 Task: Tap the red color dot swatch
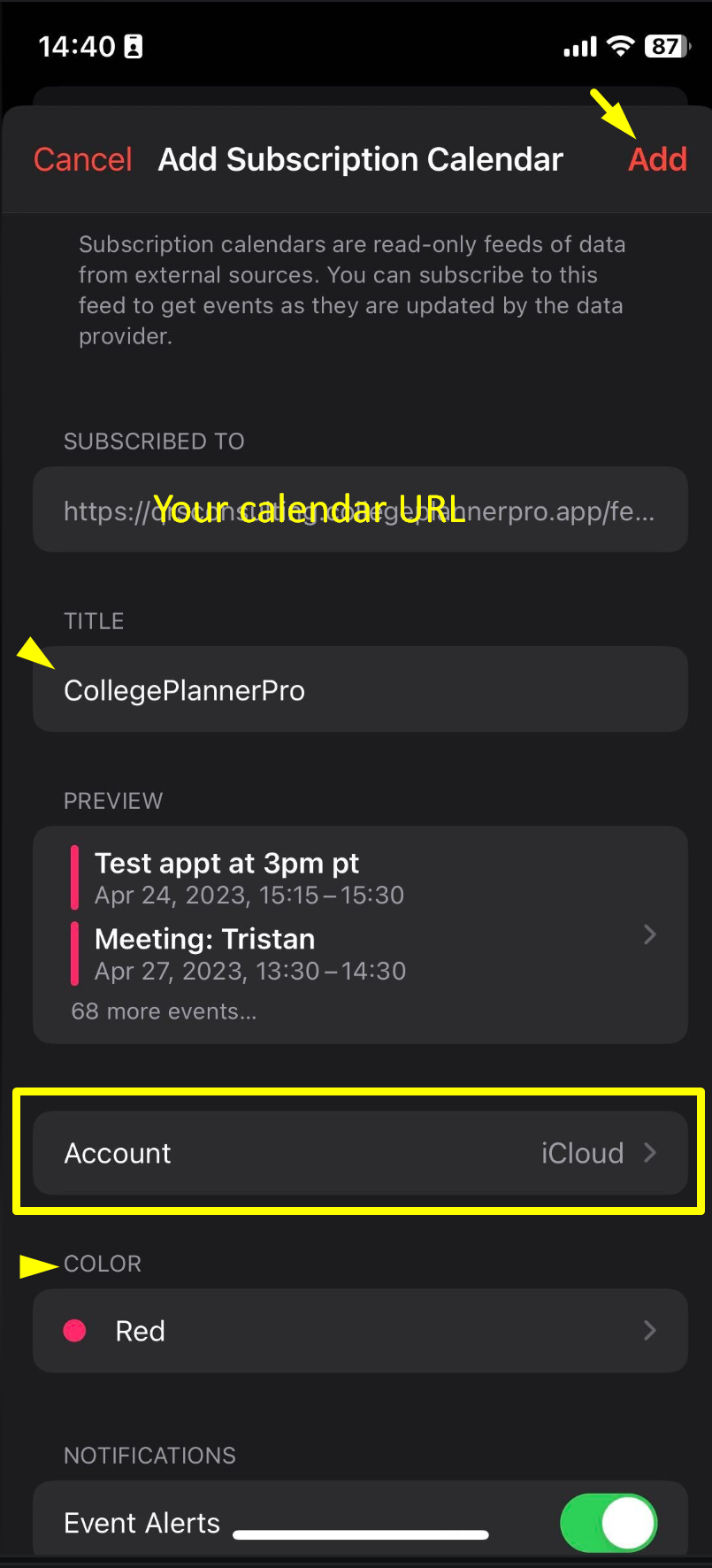pyautogui.click(x=75, y=1331)
